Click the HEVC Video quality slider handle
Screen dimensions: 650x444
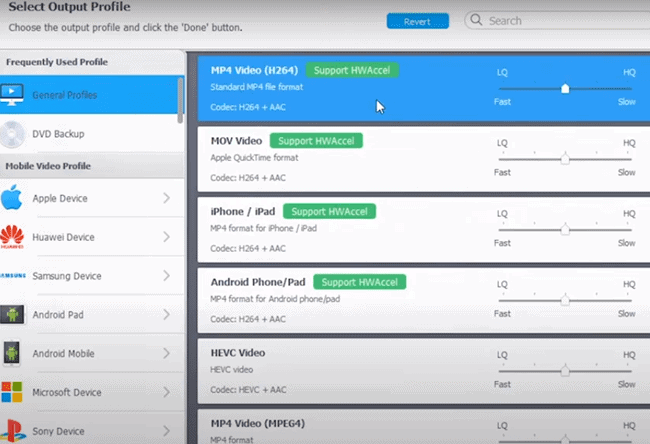click(565, 371)
